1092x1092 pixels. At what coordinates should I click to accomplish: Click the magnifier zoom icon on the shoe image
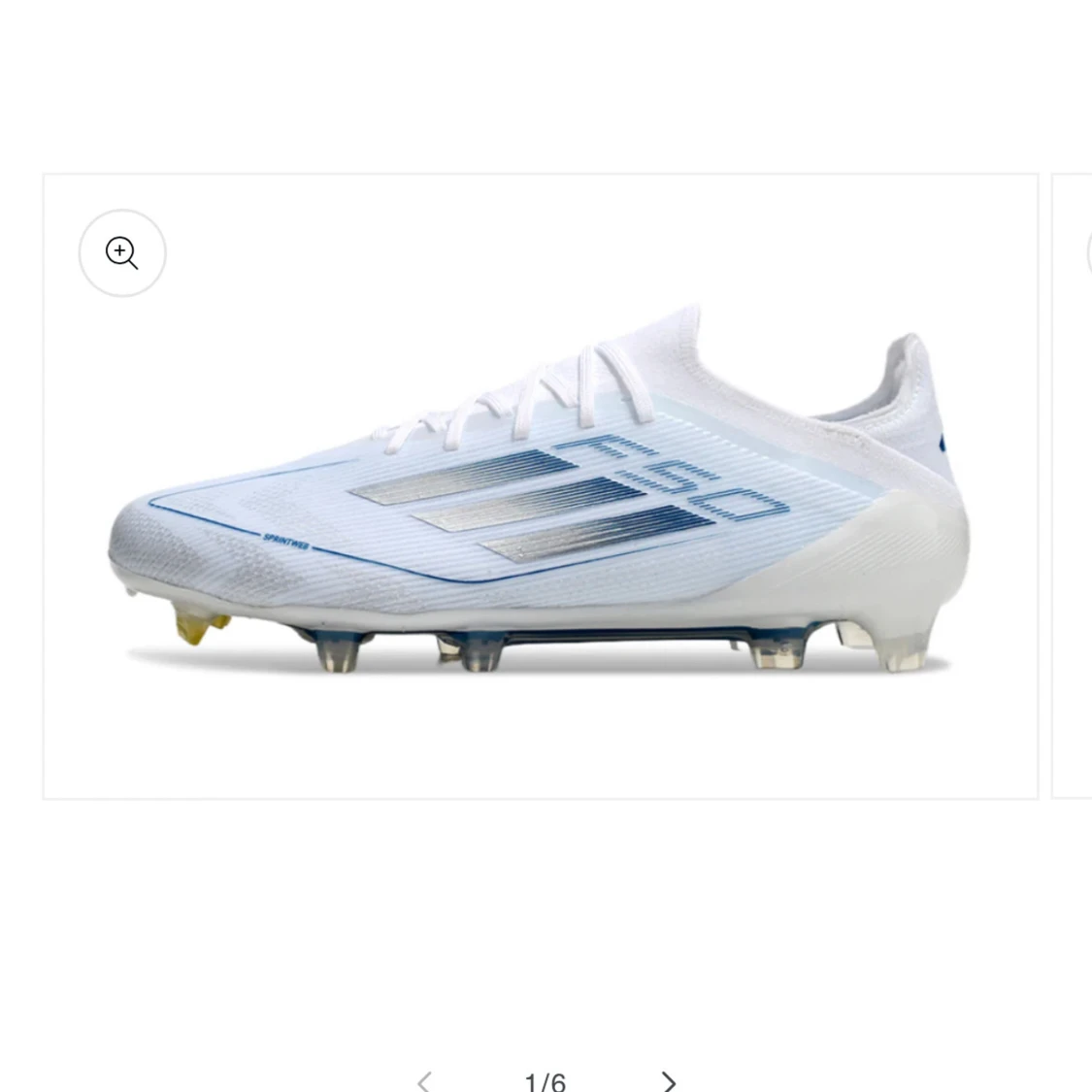122,252
